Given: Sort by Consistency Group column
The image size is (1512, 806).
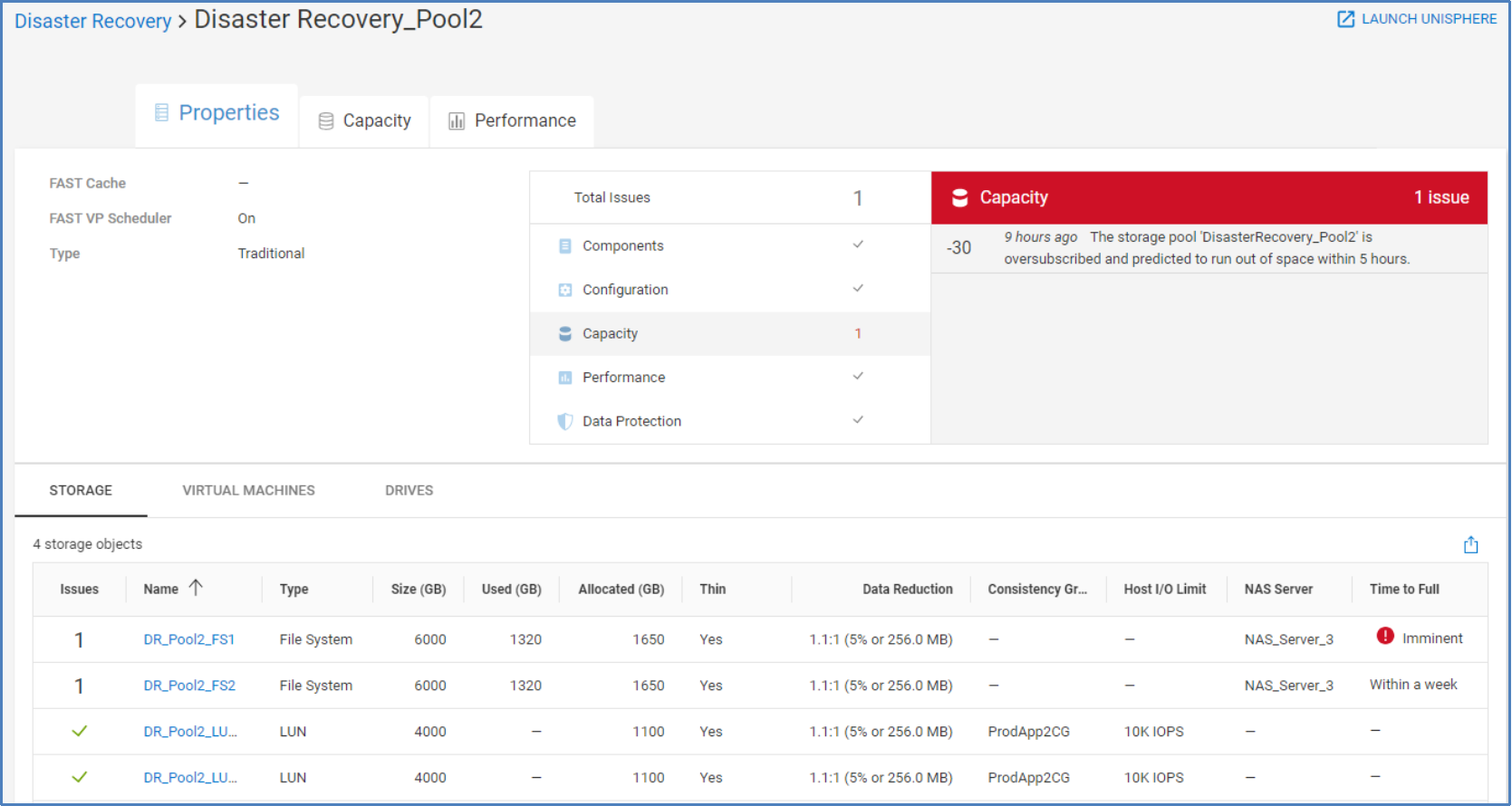Looking at the screenshot, I should 1037,590.
